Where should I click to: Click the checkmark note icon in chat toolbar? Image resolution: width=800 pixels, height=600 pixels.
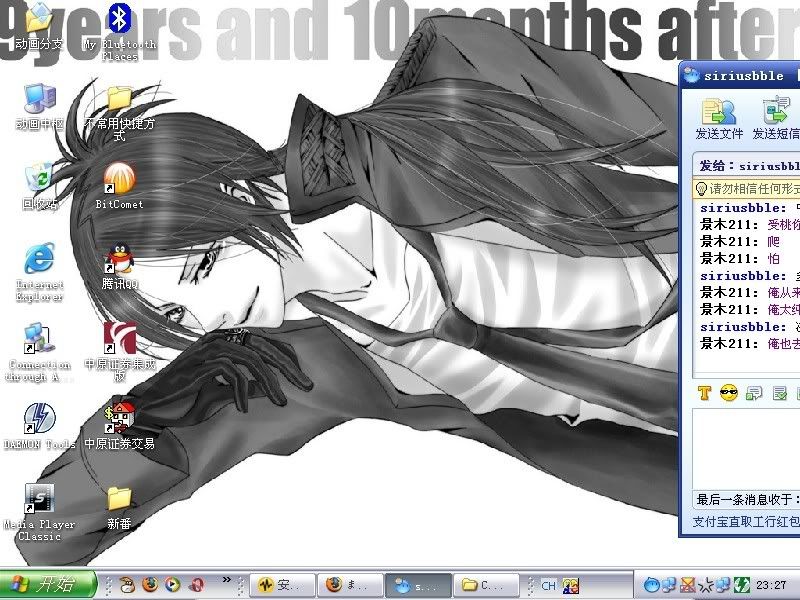779,393
